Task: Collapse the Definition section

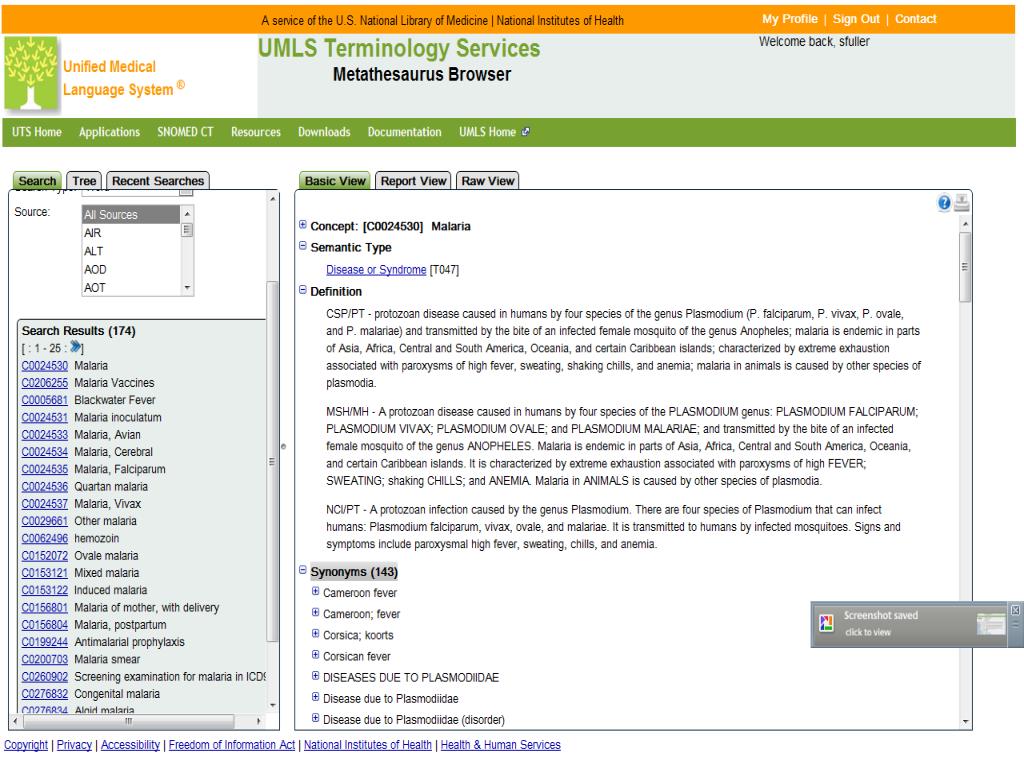Action: coord(302,290)
